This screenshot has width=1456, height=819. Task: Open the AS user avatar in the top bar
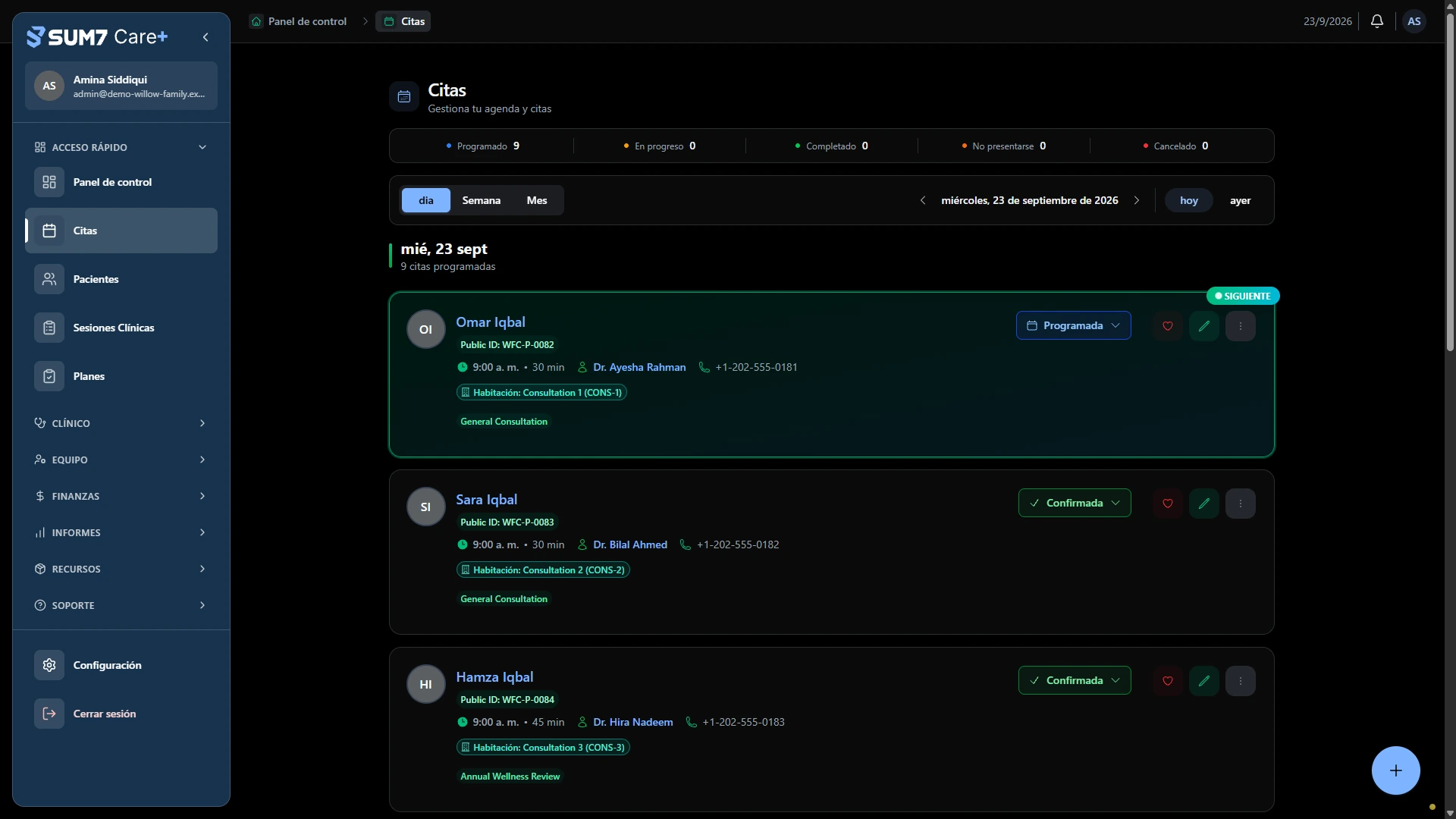click(1414, 21)
